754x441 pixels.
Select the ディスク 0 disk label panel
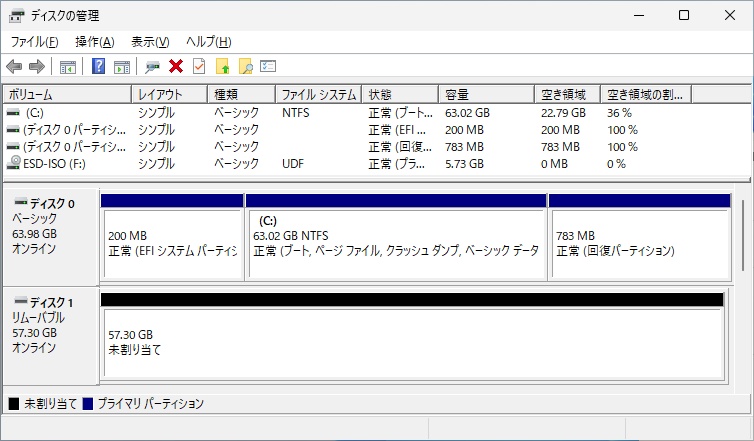pos(51,237)
